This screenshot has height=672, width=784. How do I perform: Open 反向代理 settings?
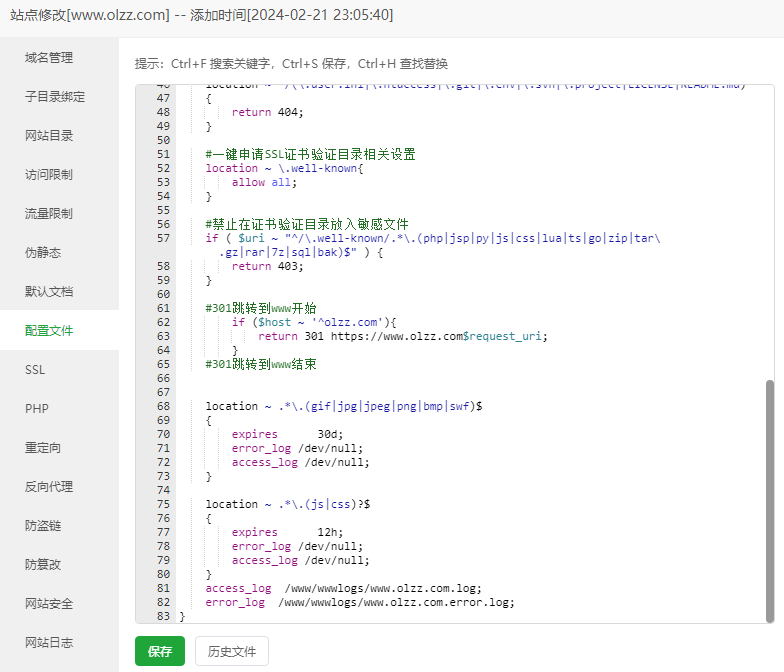coord(49,486)
